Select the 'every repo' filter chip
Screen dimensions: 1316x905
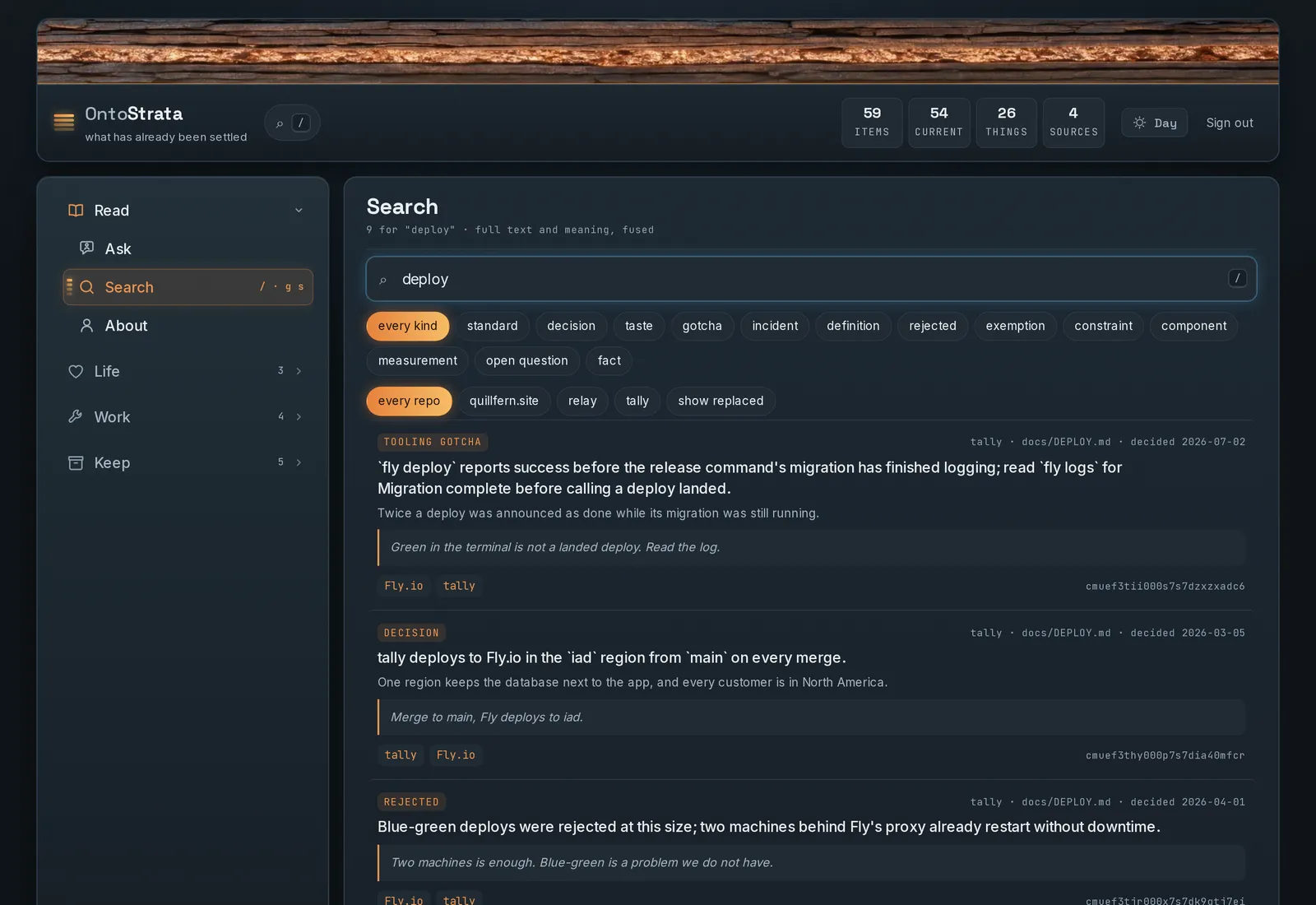409,401
